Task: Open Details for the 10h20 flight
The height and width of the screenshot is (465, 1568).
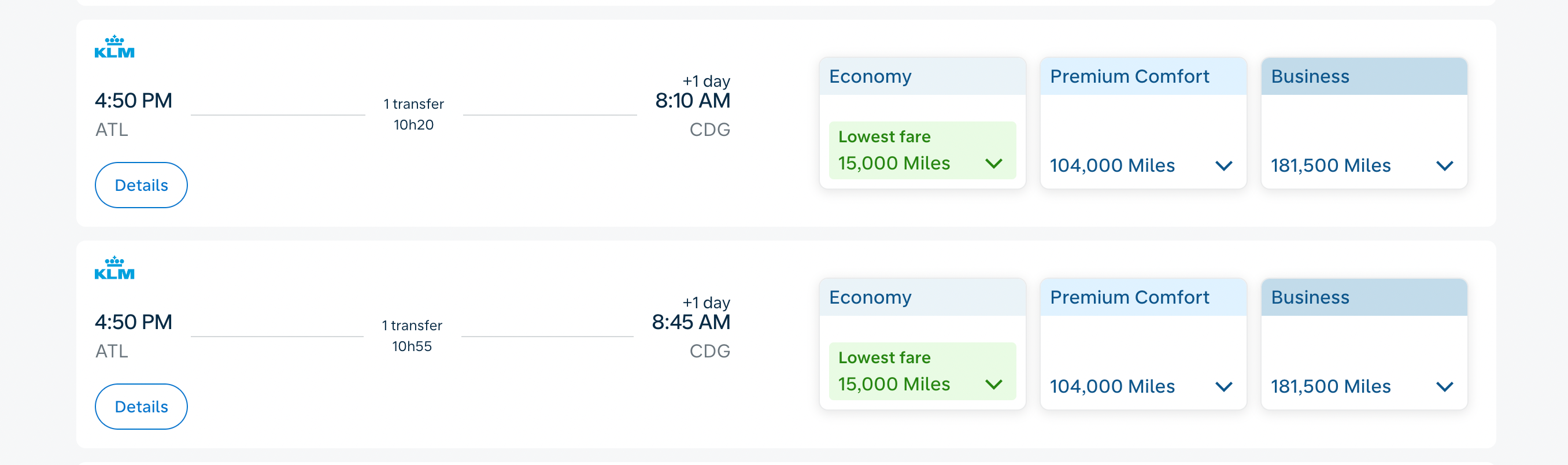Action: (141, 185)
